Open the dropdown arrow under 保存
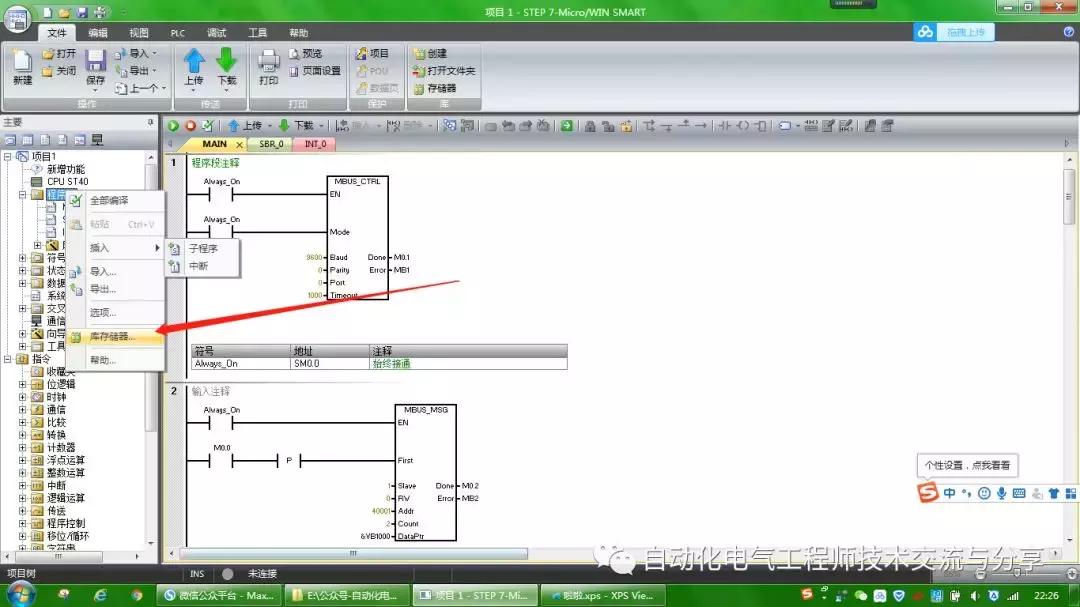 click(x=95, y=90)
